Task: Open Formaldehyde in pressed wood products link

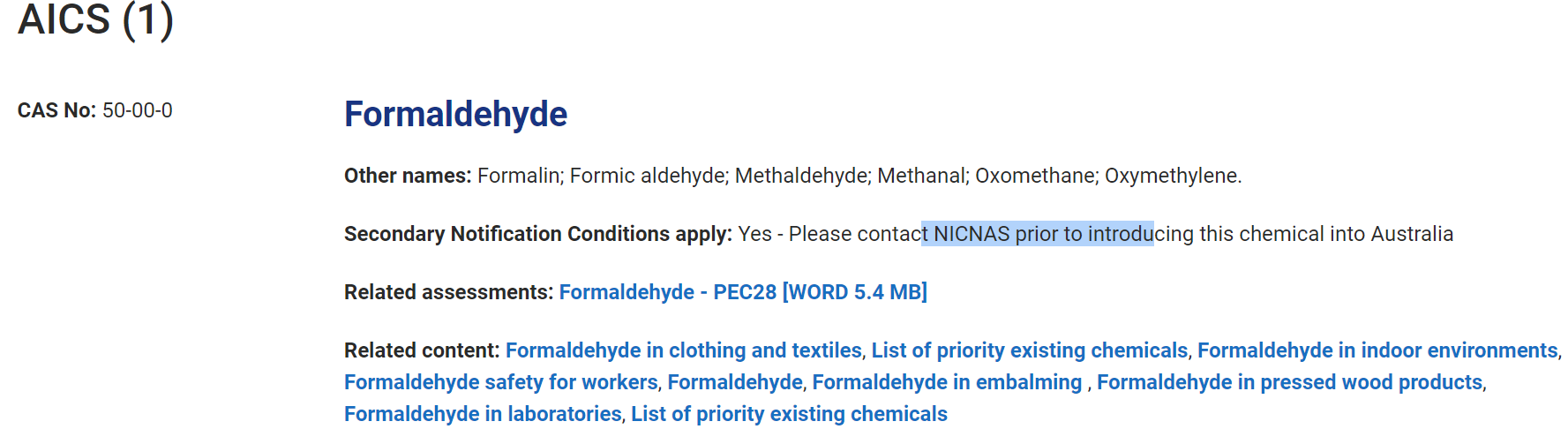Action: point(1289,382)
